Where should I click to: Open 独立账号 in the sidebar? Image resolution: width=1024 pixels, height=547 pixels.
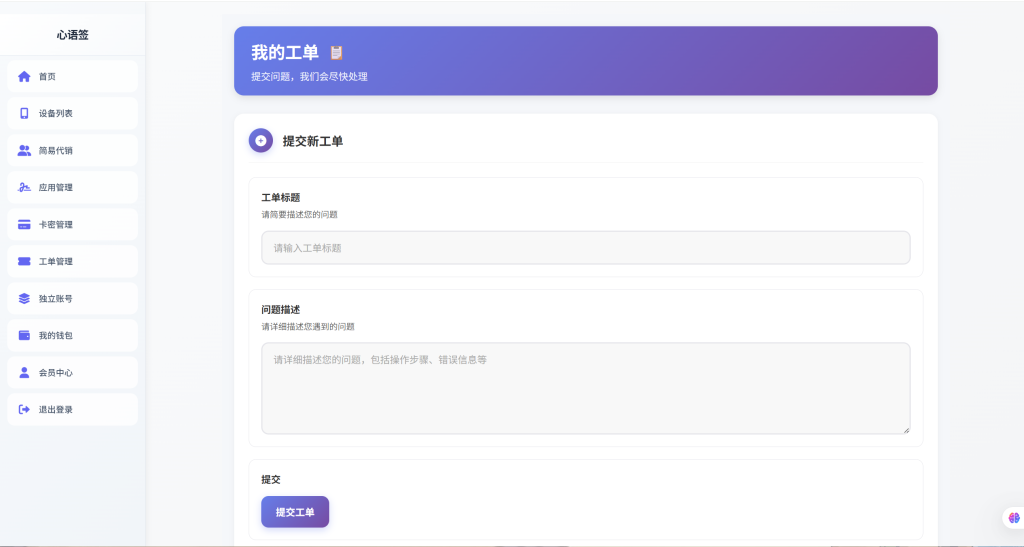pos(72,298)
